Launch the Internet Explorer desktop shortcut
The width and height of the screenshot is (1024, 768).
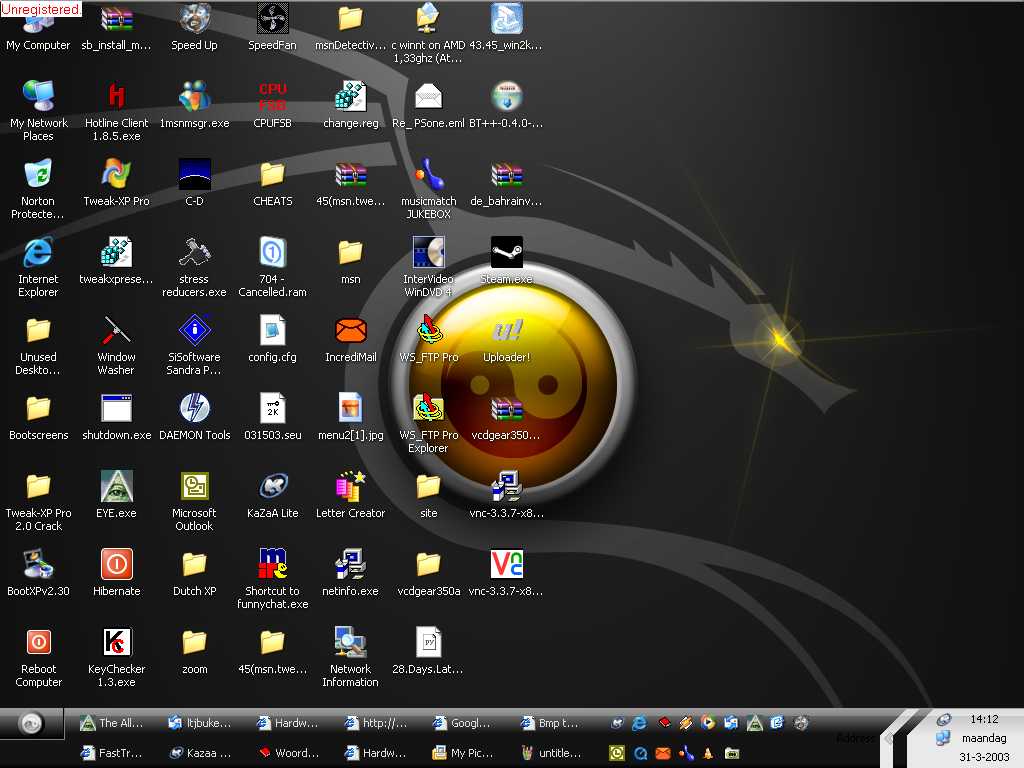click(38, 253)
